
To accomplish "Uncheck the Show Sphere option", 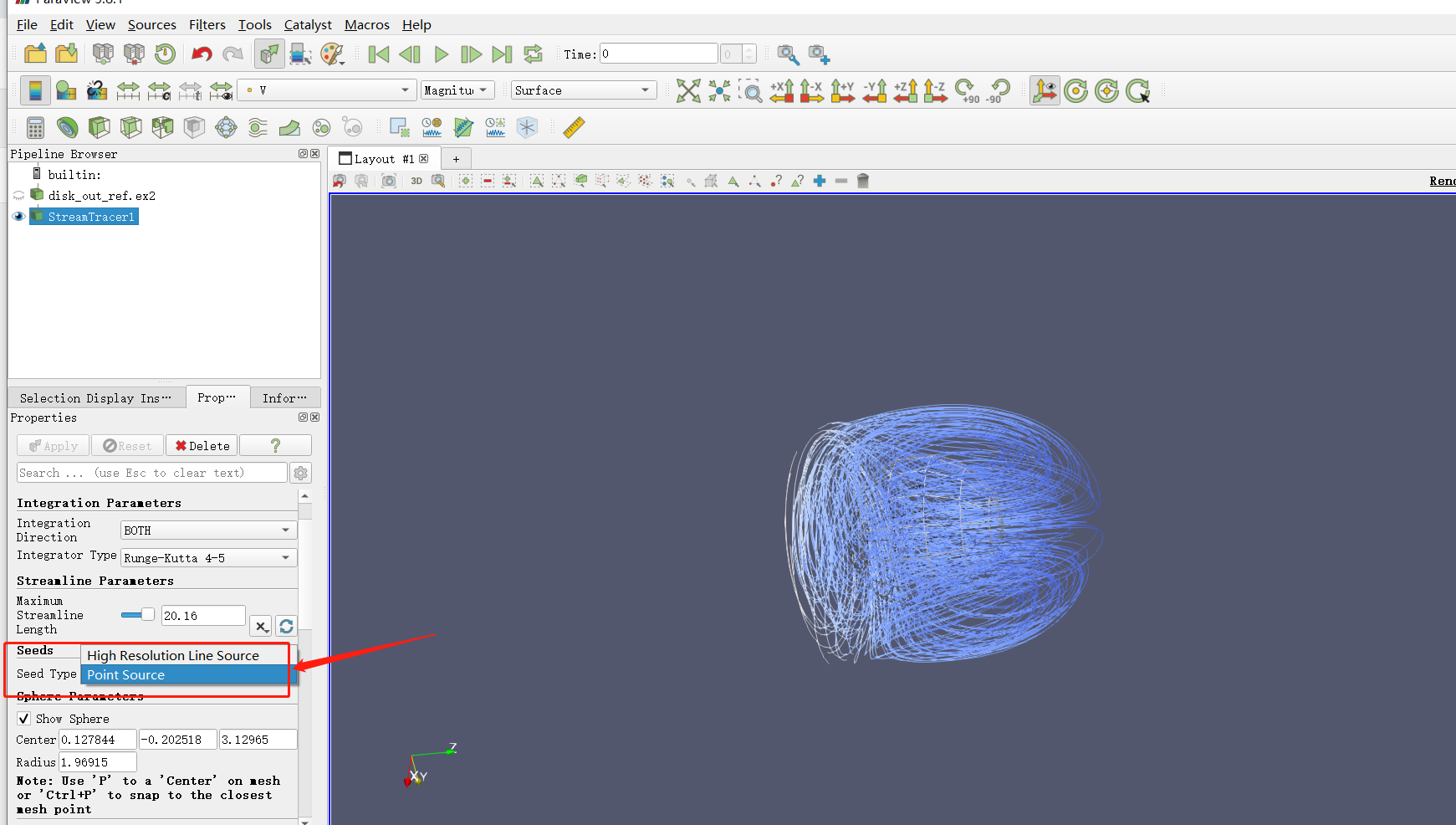I will tap(23, 718).
